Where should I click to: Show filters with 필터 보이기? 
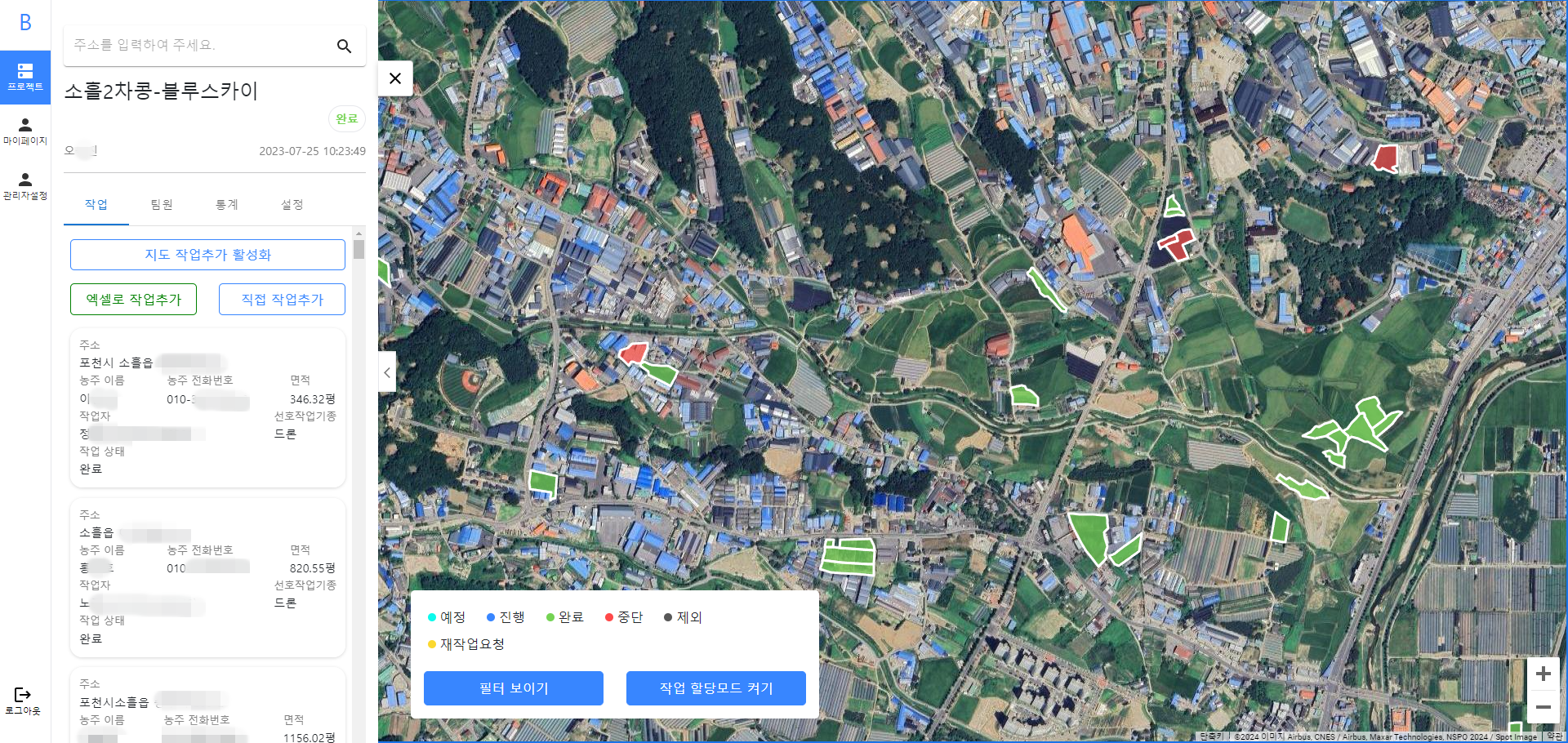[x=514, y=688]
